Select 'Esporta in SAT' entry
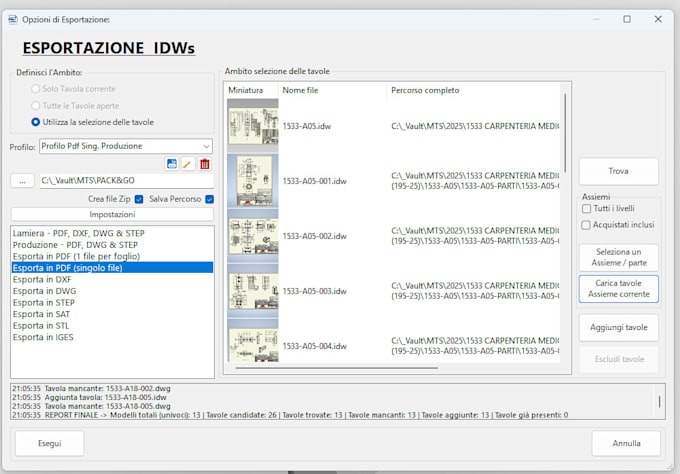Image resolution: width=680 pixels, height=474 pixels. (x=112, y=314)
